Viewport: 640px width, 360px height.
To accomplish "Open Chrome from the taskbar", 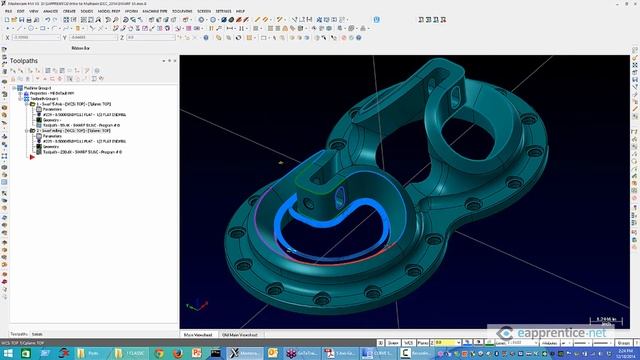I will [159, 353].
